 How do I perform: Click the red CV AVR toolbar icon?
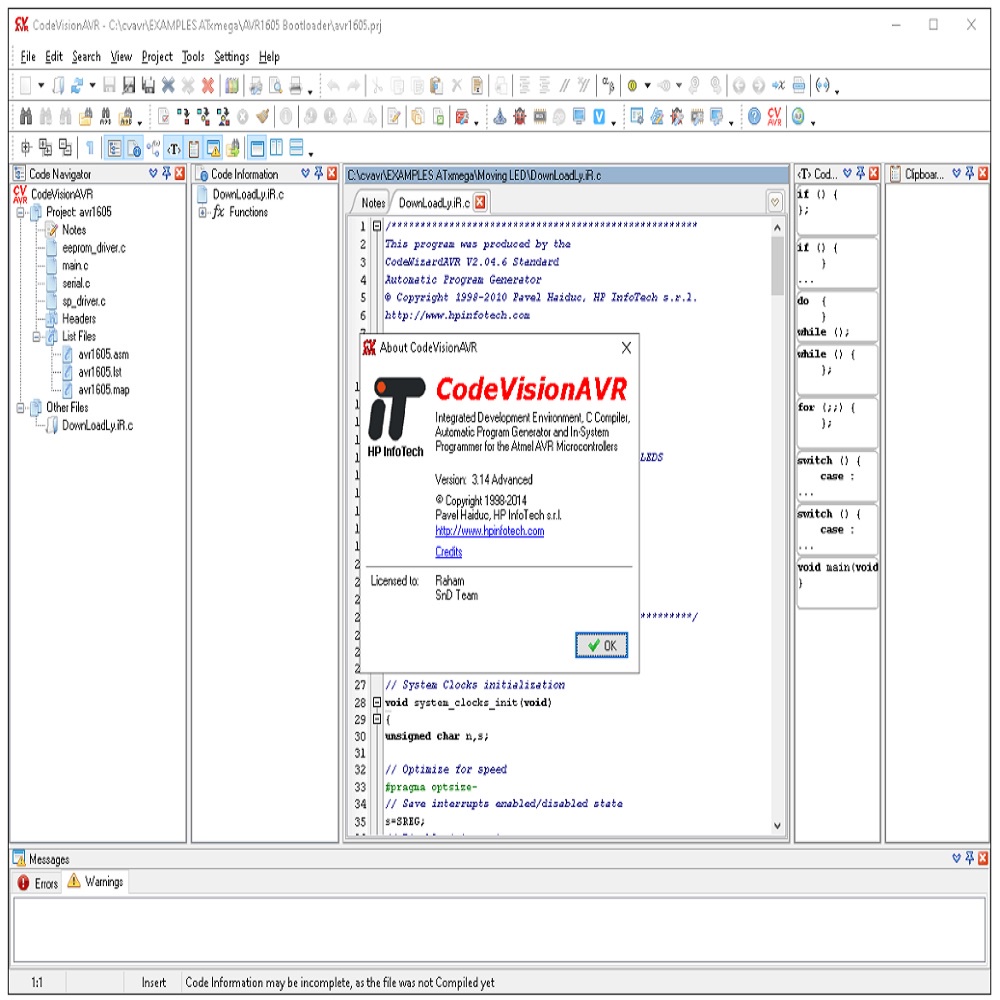(x=774, y=116)
